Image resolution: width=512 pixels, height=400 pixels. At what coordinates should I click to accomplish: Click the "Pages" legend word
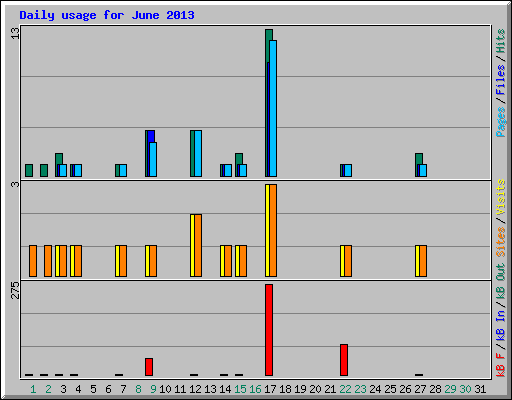500,122
